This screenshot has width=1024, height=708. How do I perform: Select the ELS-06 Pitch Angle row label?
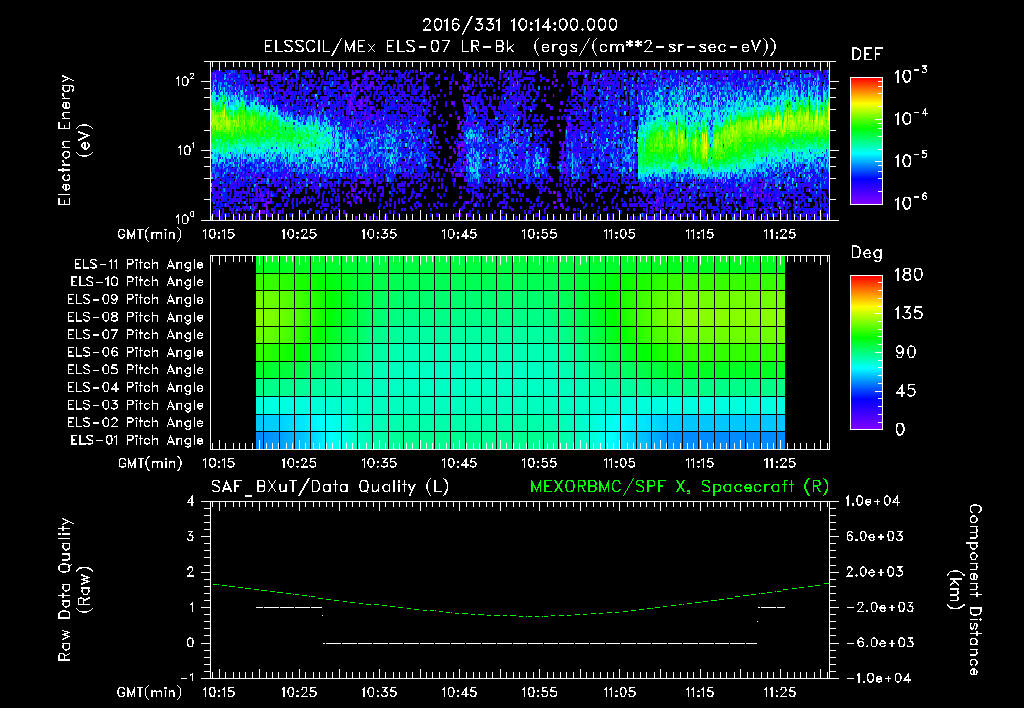[135, 353]
